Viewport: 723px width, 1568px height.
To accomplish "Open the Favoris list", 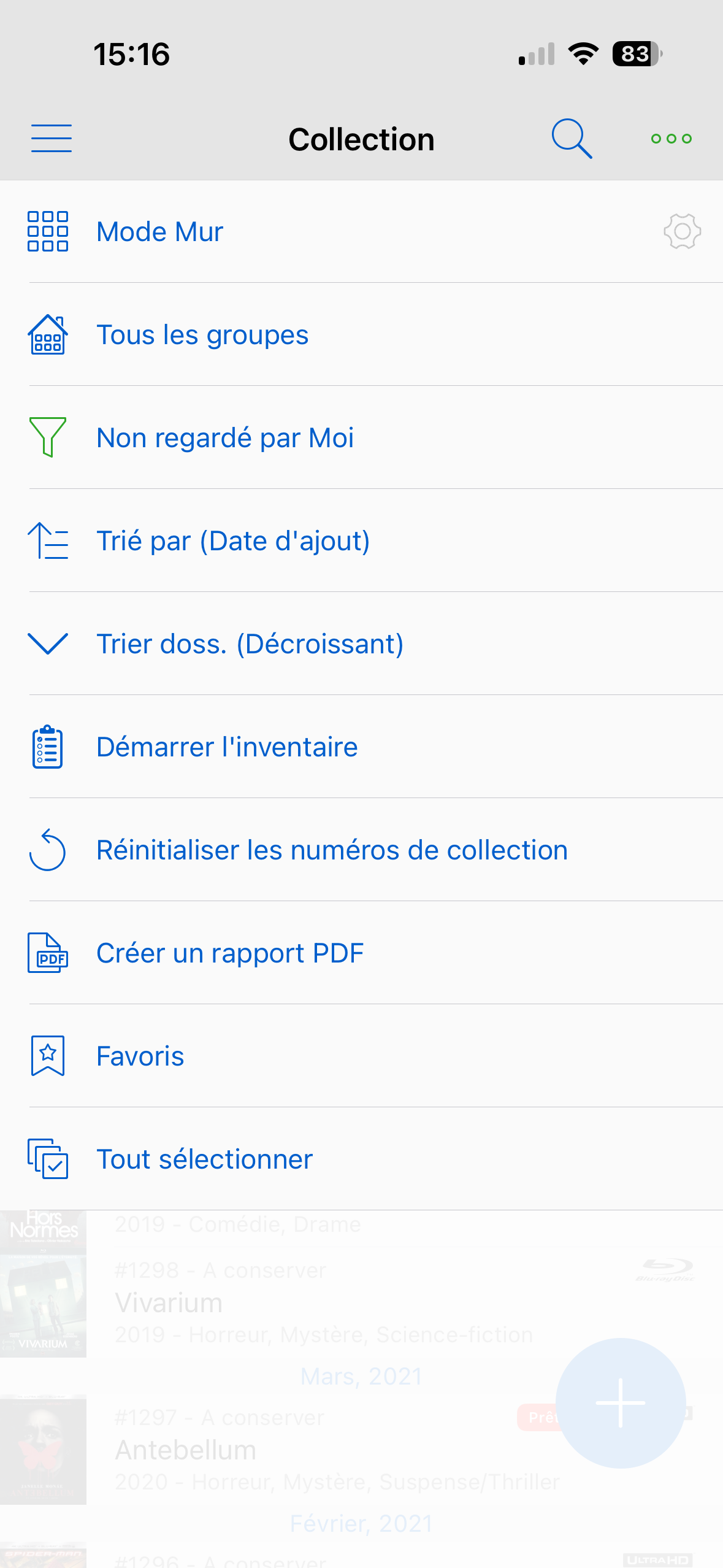I will click(x=140, y=1056).
